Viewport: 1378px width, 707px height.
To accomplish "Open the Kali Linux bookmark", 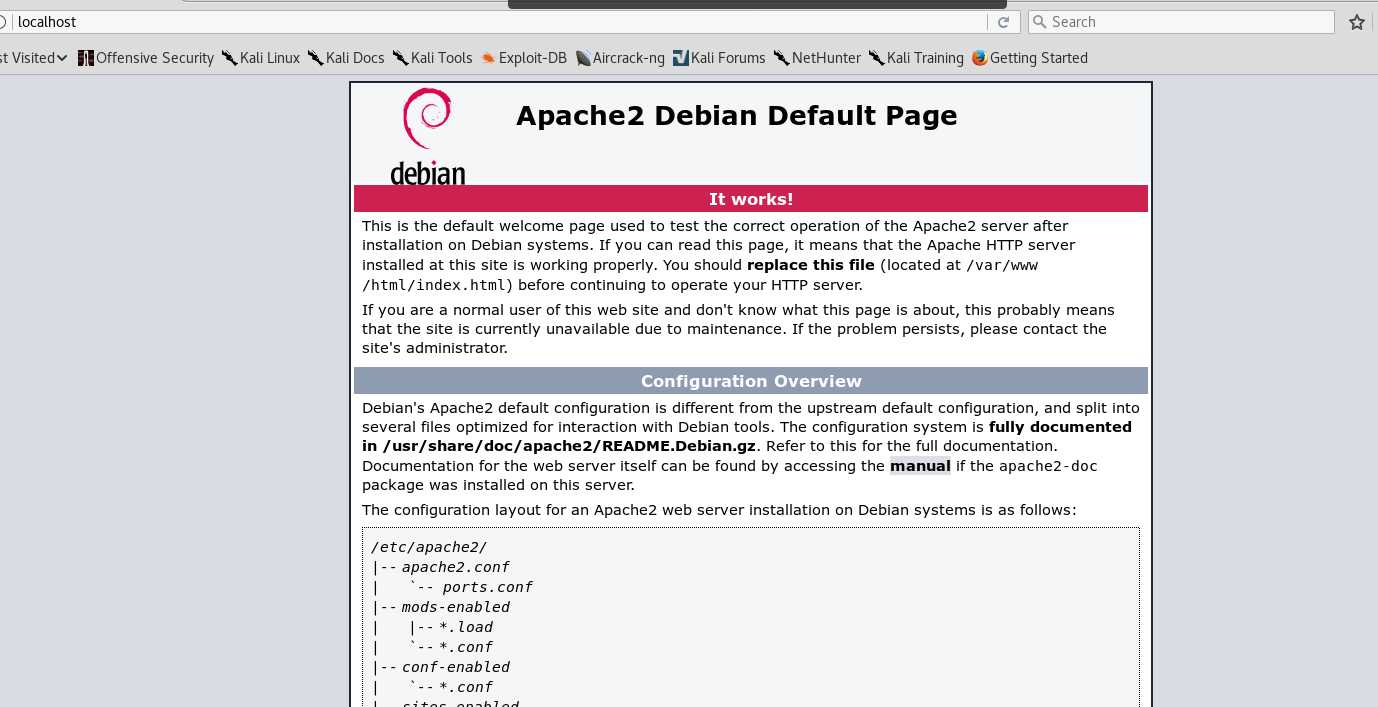I will coord(261,58).
